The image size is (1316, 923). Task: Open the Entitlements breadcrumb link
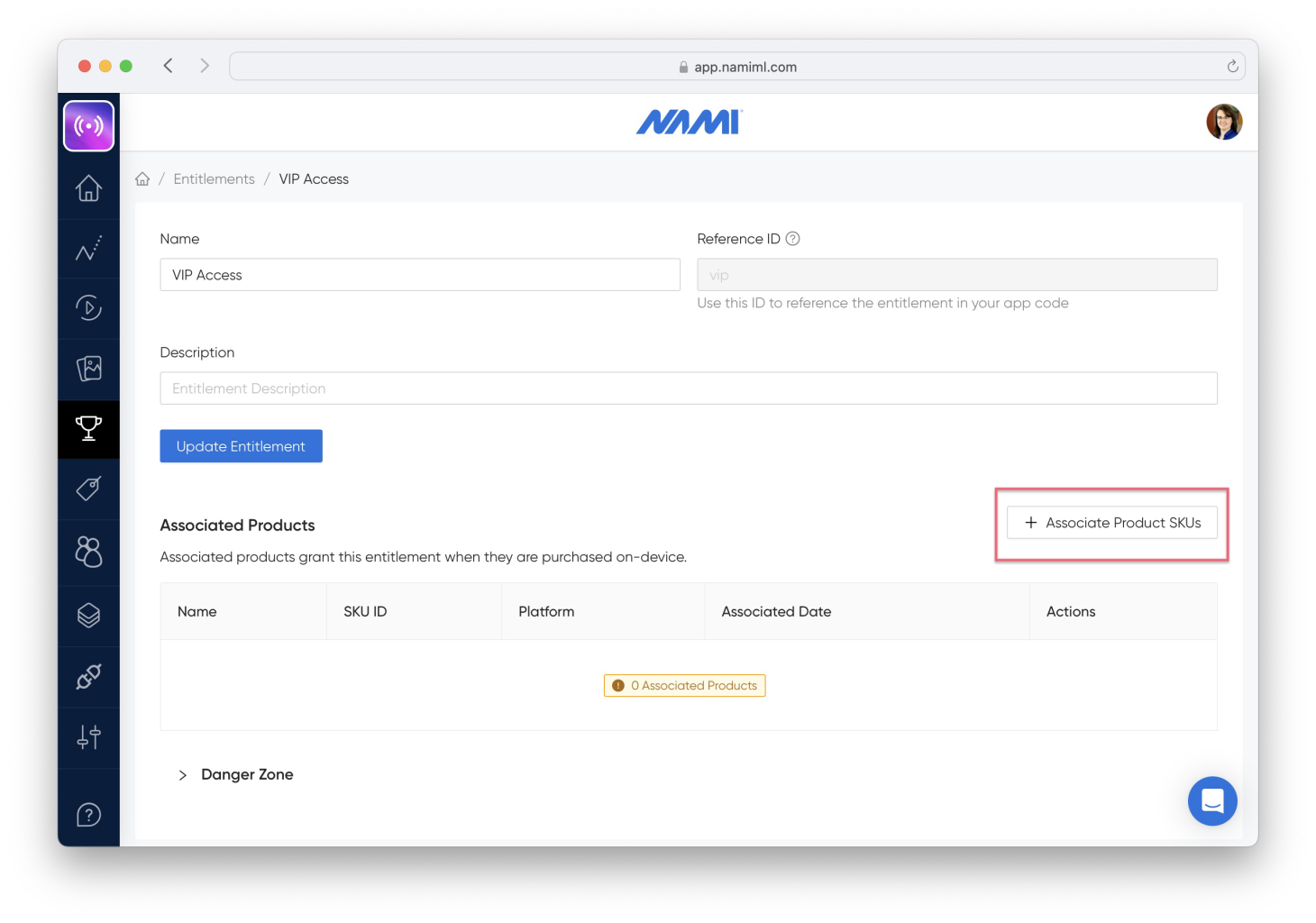[x=214, y=178]
